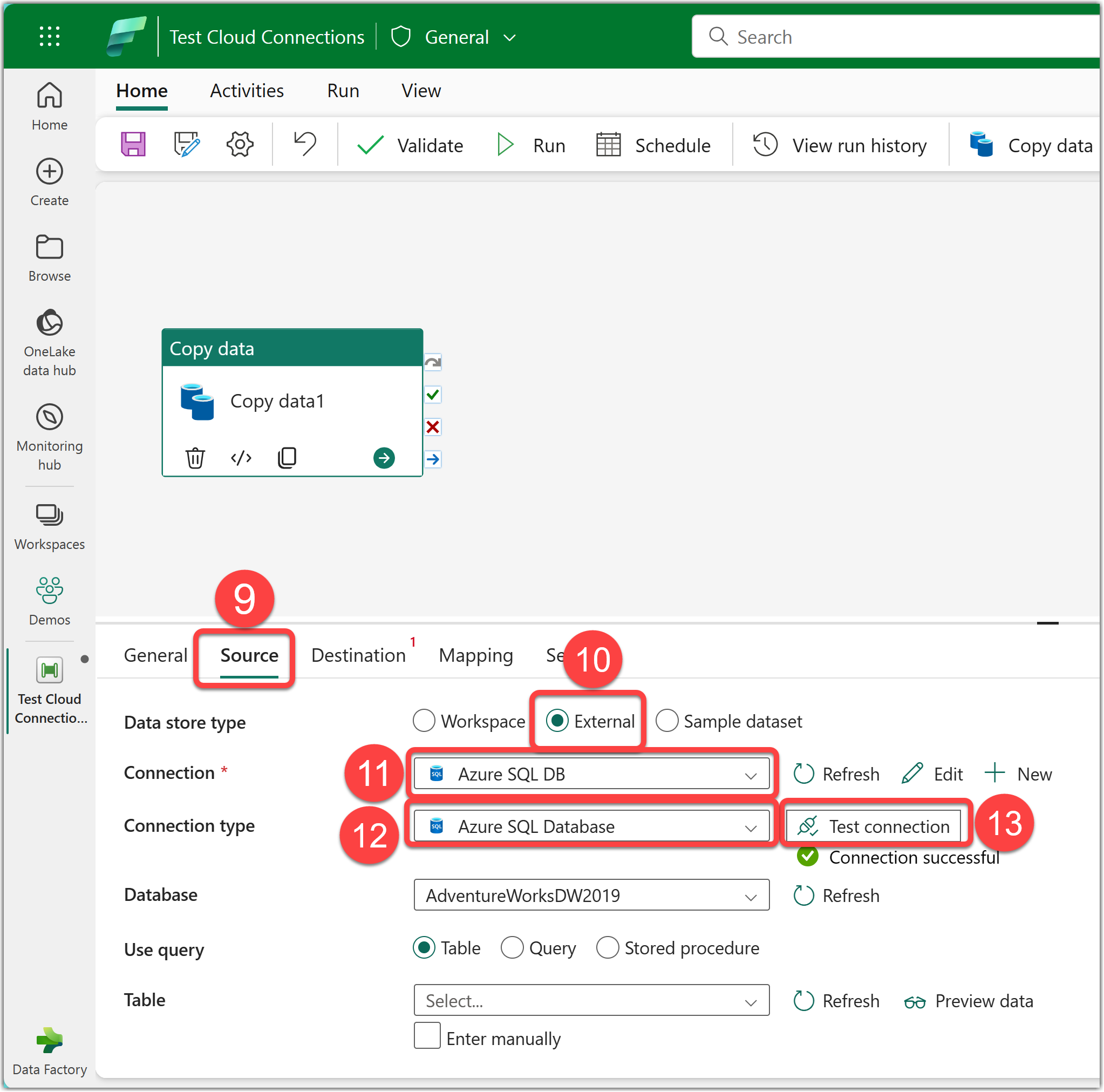Open the AdventureWorksDW2019 database dropdown

[x=591, y=896]
